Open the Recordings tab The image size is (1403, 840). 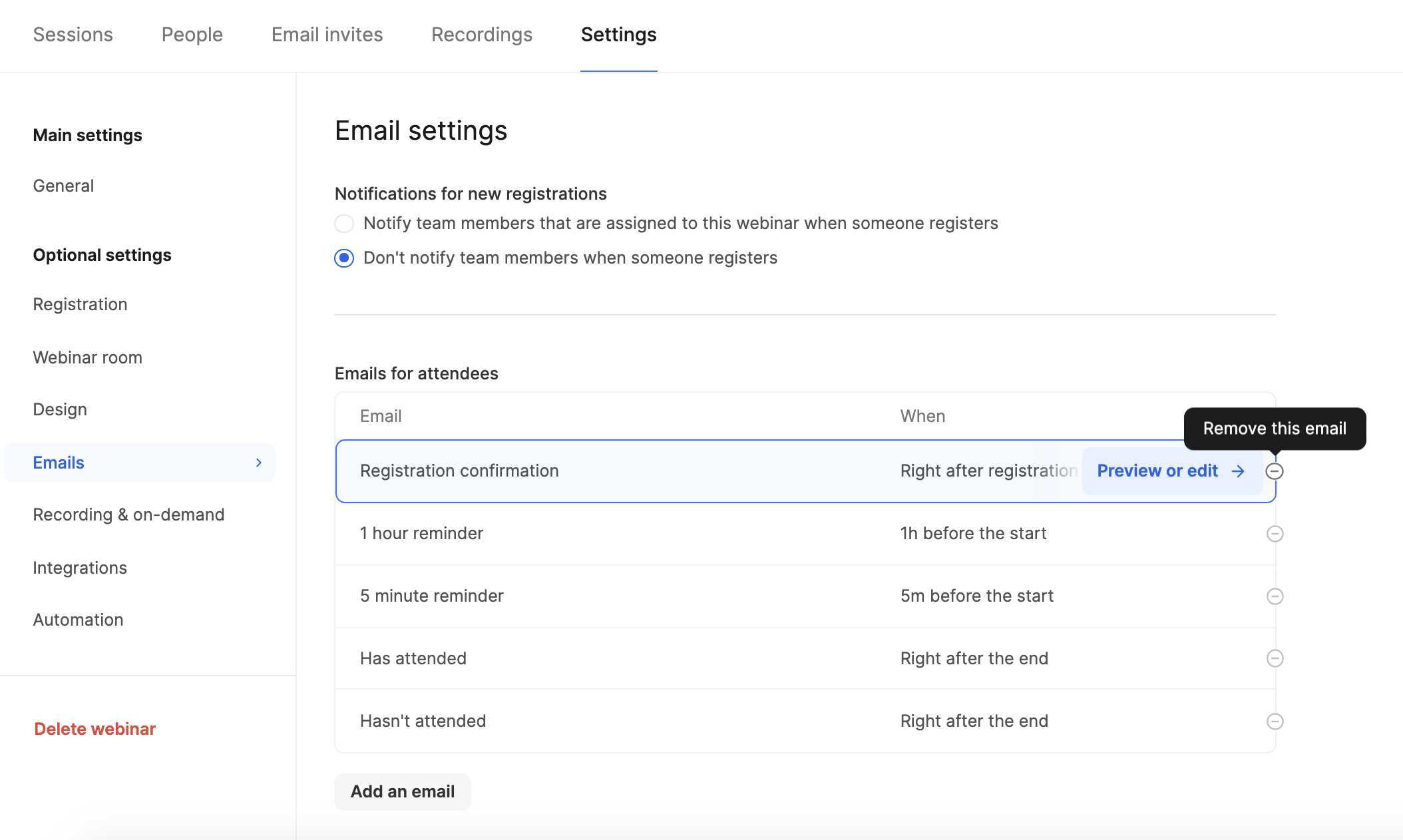tap(482, 35)
